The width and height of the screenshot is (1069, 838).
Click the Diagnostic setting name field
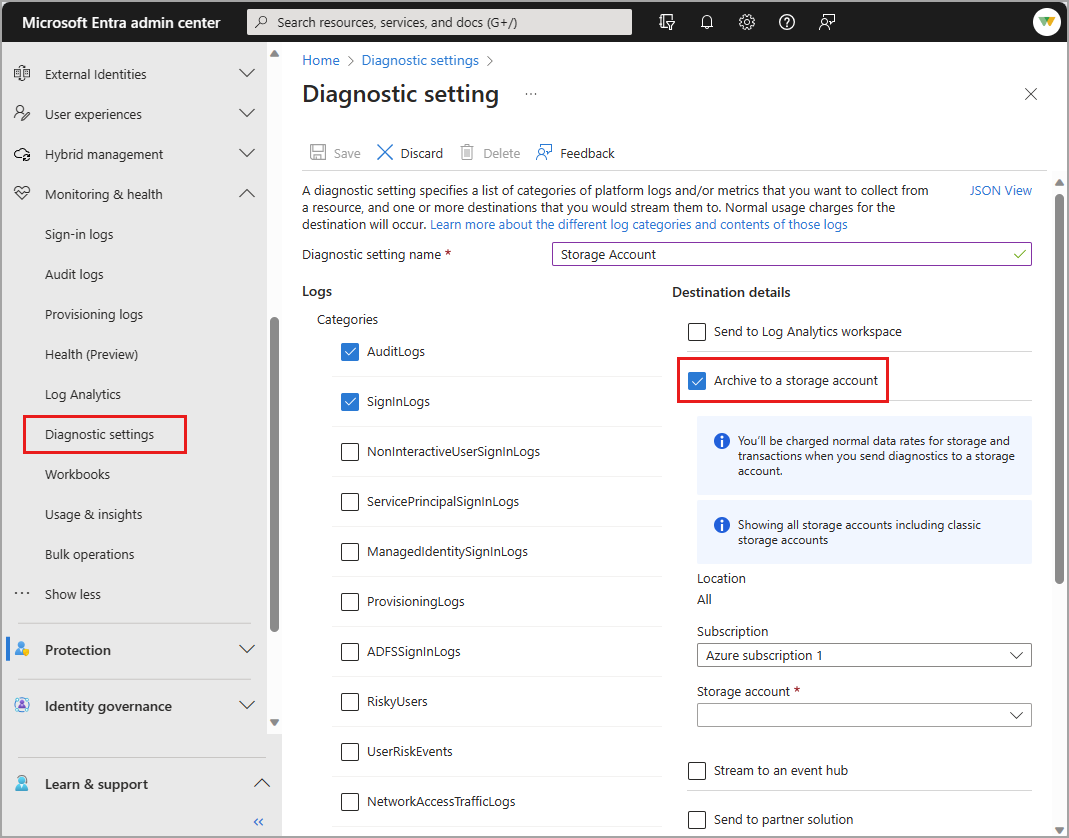pos(790,255)
